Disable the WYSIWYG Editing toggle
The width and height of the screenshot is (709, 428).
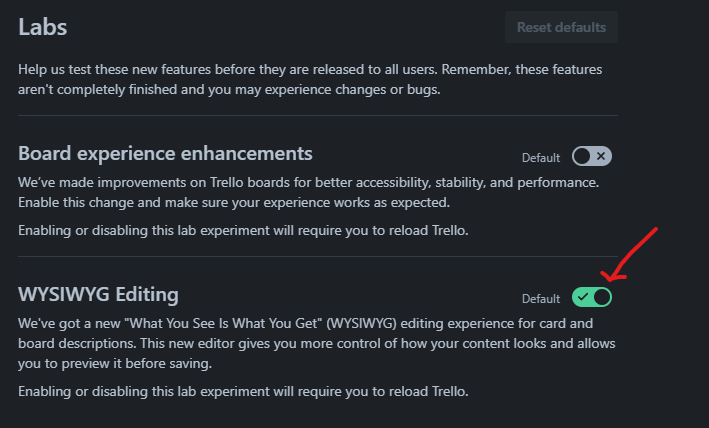click(591, 297)
